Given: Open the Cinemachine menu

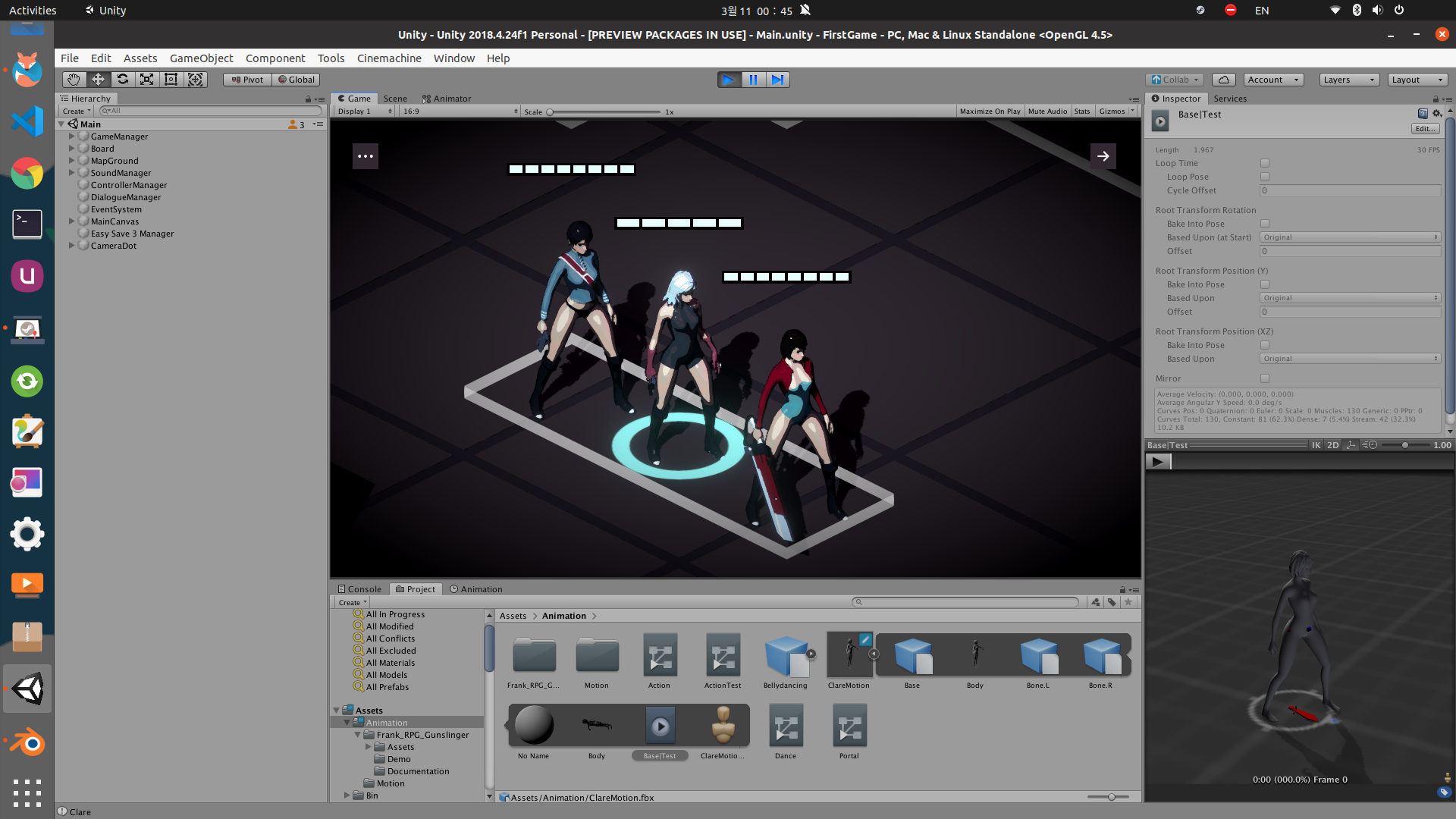Looking at the screenshot, I should (389, 58).
